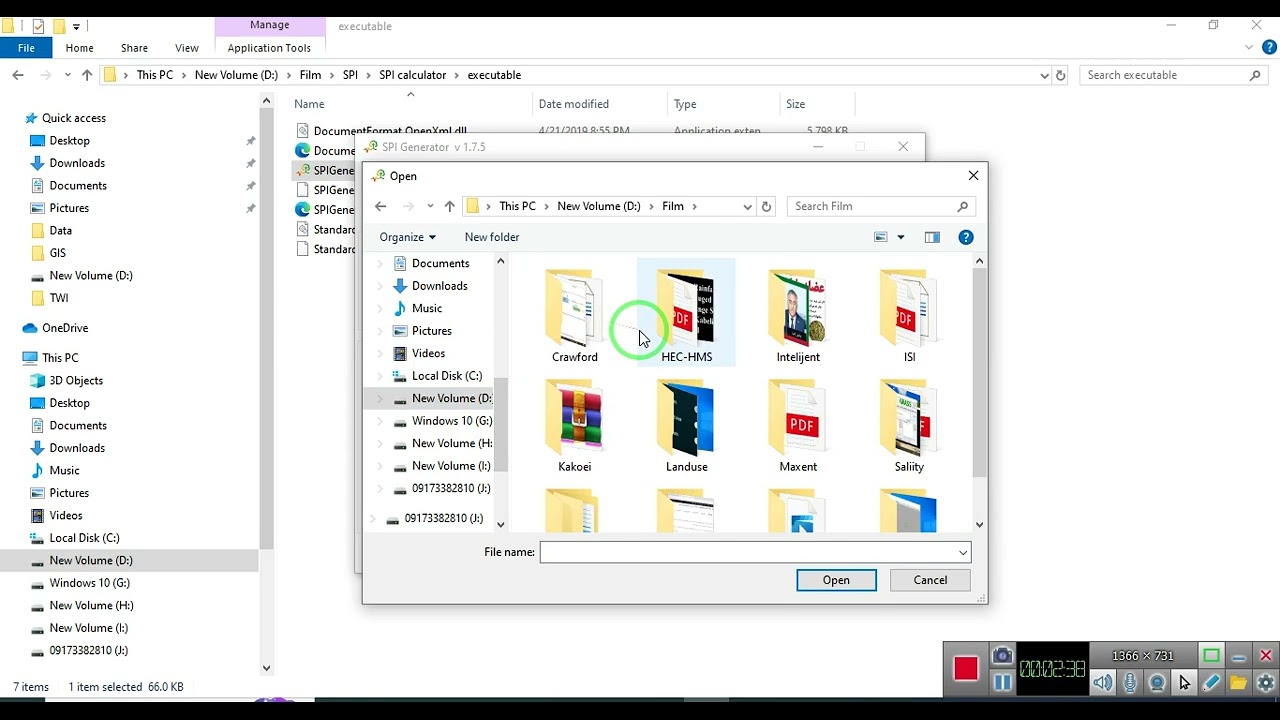Click the Manage contextual tab
The width and height of the screenshot is (1280, 720).
point(269,25)
